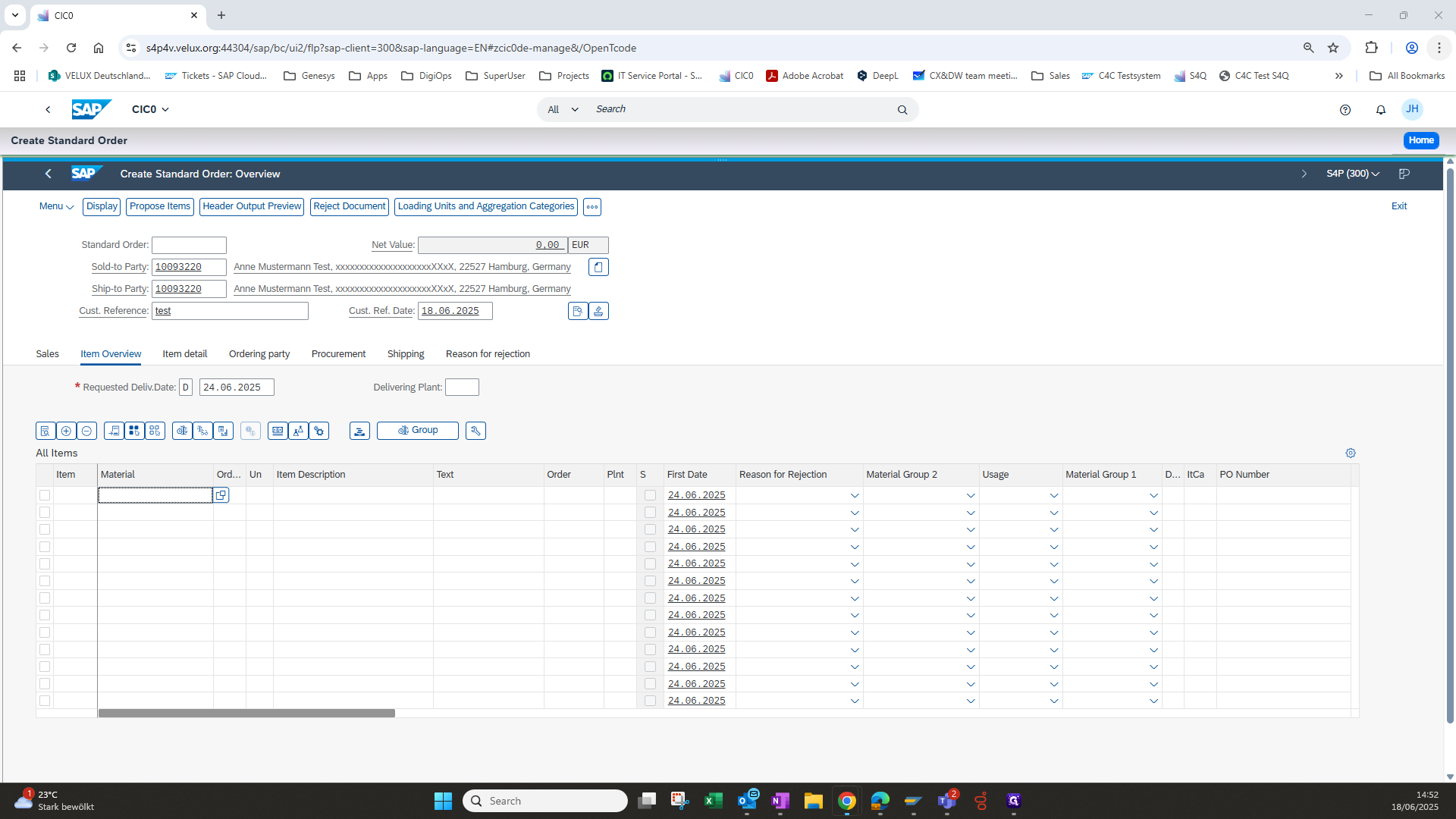The image size is (1456, 819).
Task: Click the sold-to party document icon
Action: (x=598, y=267)
